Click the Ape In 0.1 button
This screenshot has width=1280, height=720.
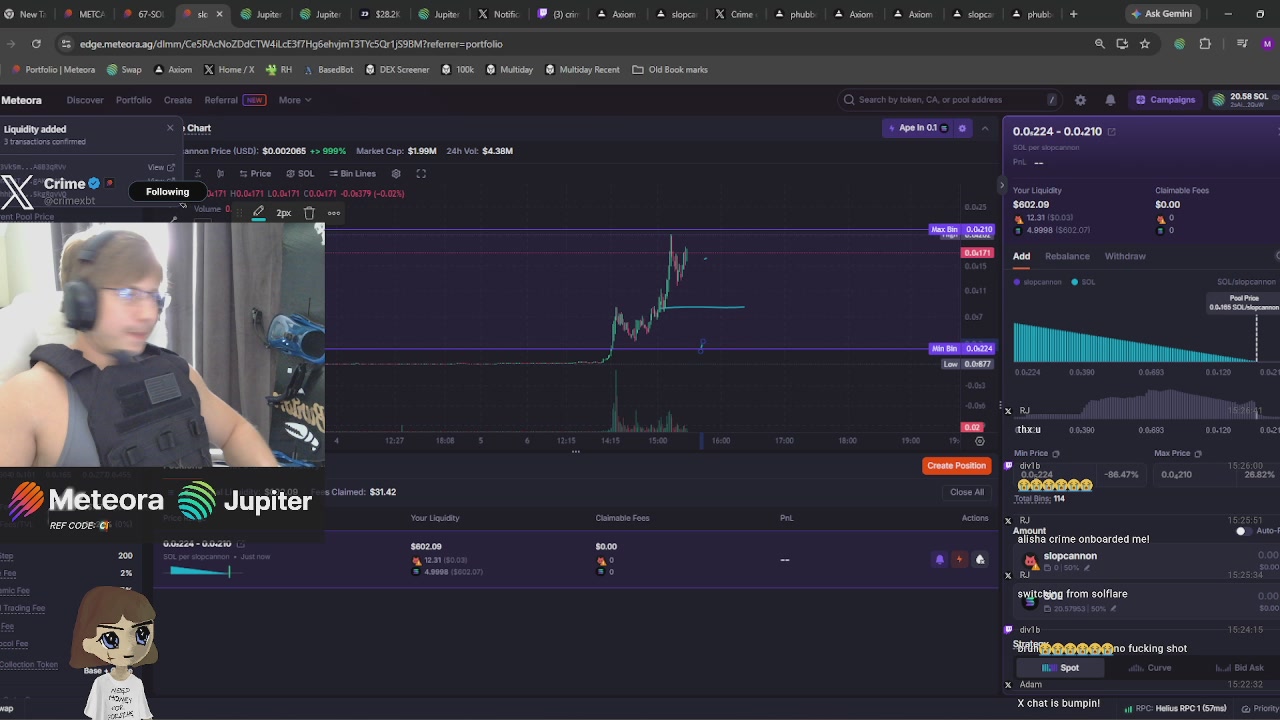point(918,128)
